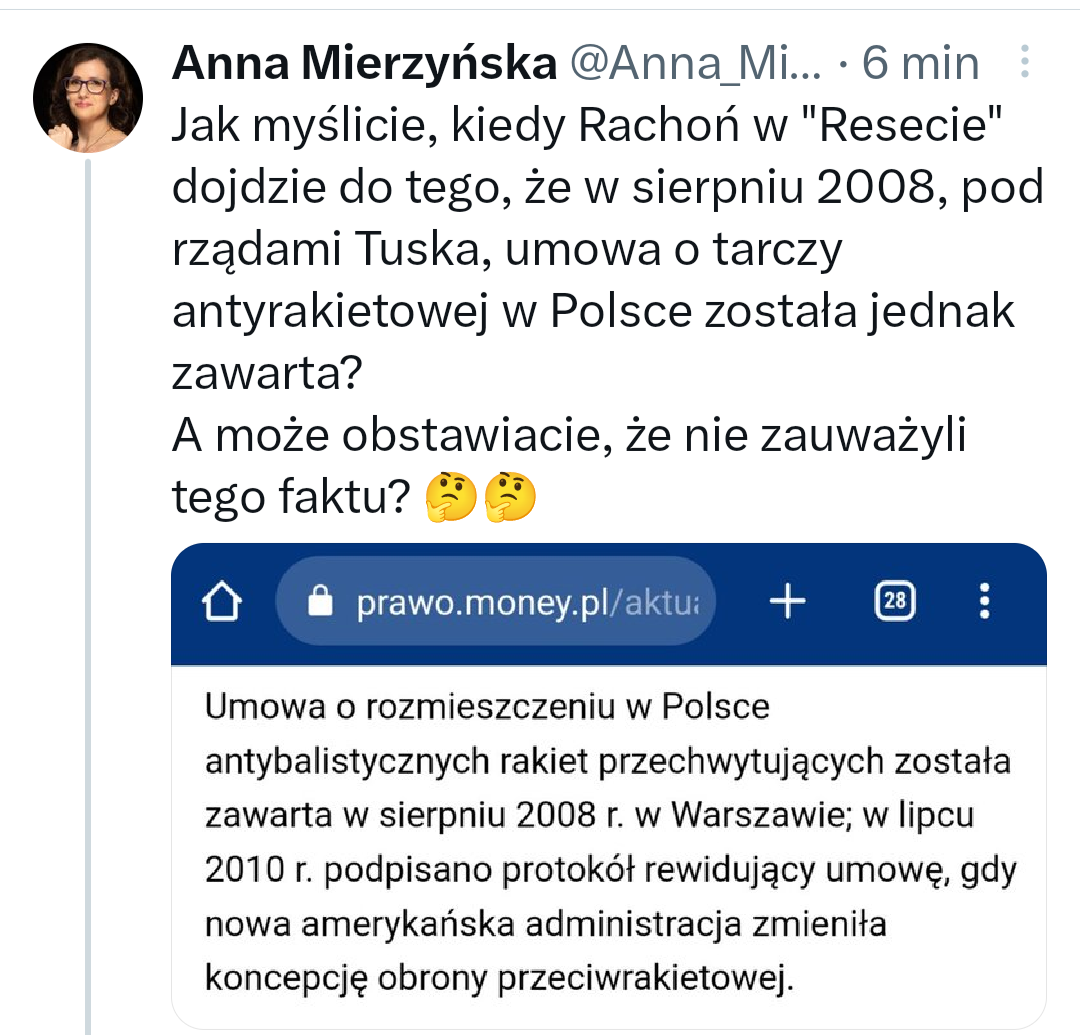Open the browser's three-dot overflow menu
The width and height of the screenshot is (1080, 1035).
[x=985, y=602]
